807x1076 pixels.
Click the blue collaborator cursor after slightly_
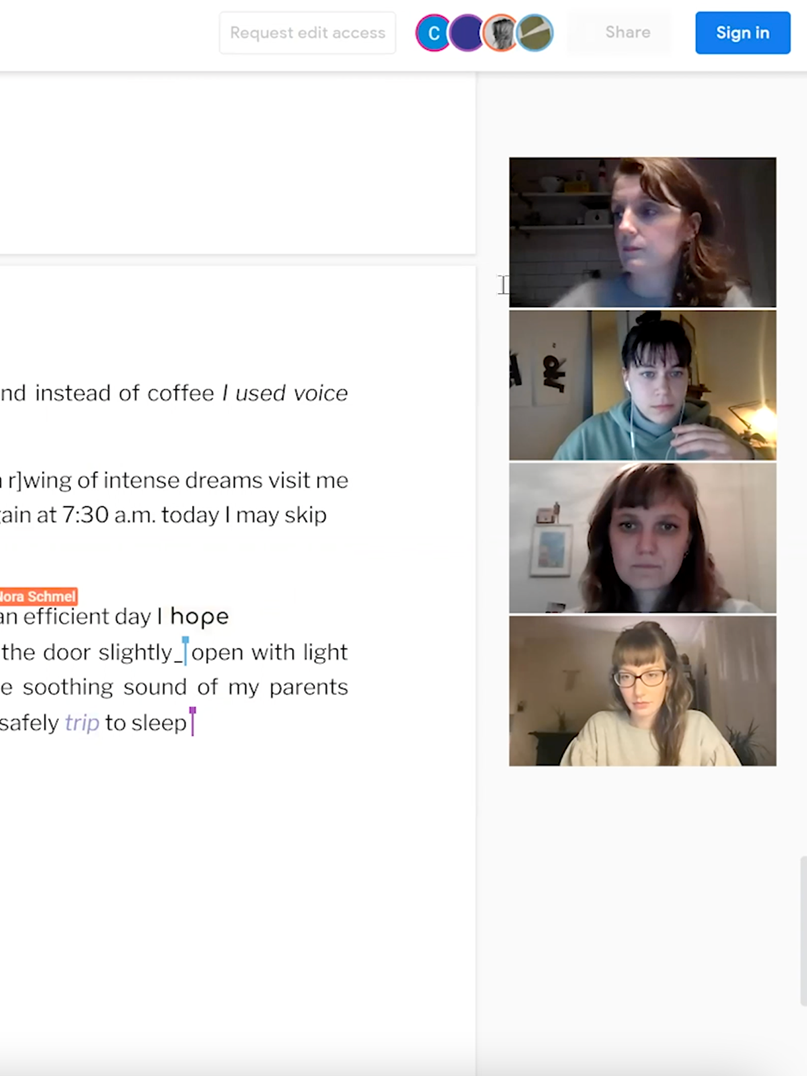pos(185,651)
